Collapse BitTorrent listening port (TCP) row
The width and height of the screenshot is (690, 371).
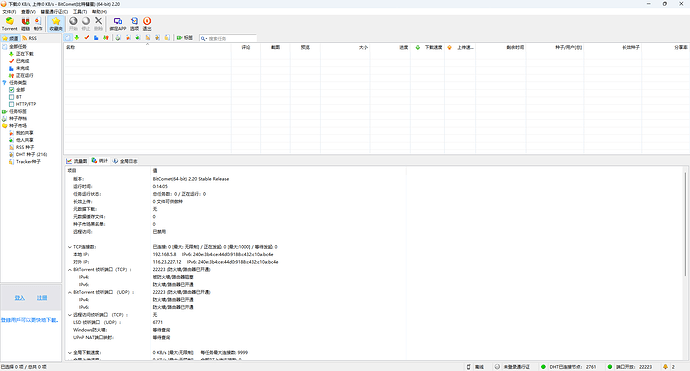70,269
